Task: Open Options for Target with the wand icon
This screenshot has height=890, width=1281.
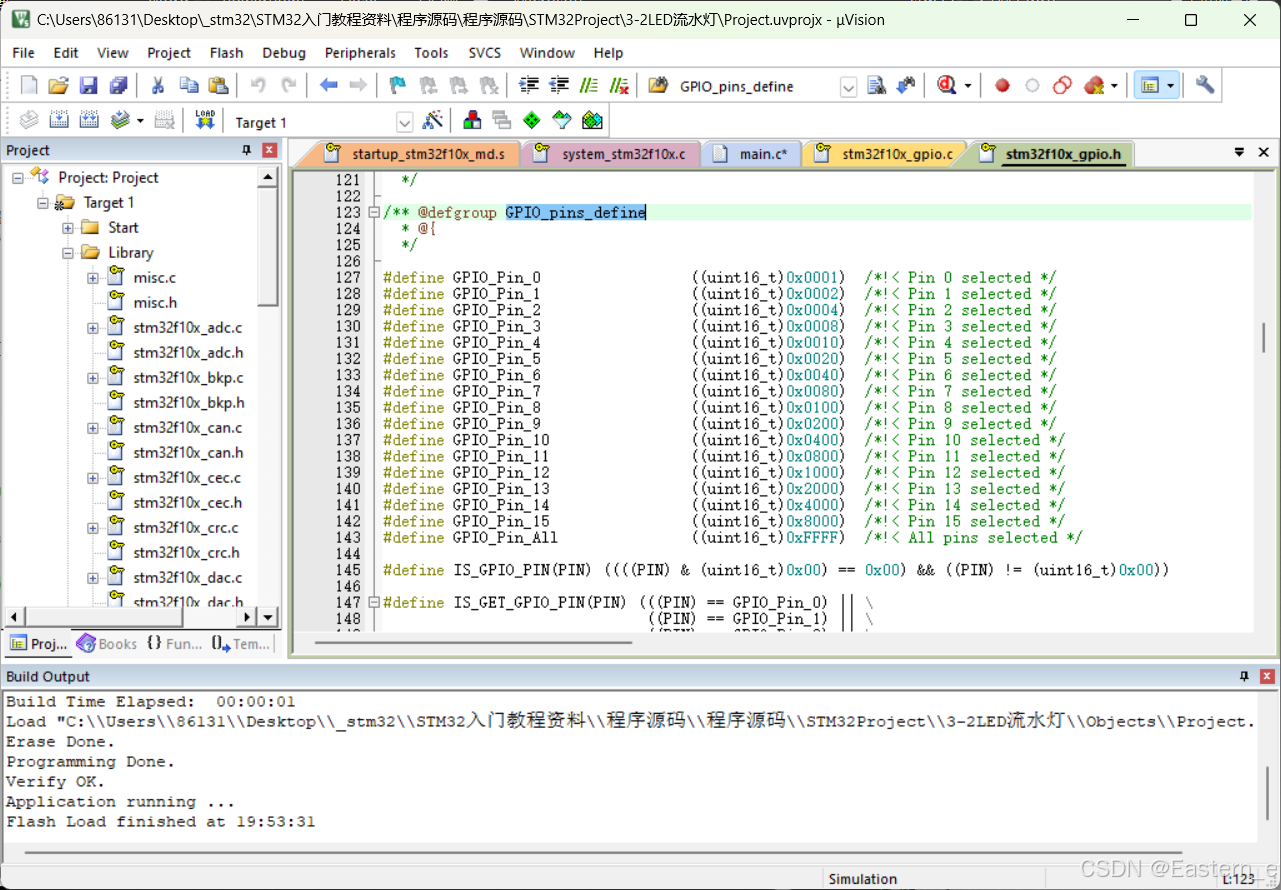Action: (x=433, y=119)
